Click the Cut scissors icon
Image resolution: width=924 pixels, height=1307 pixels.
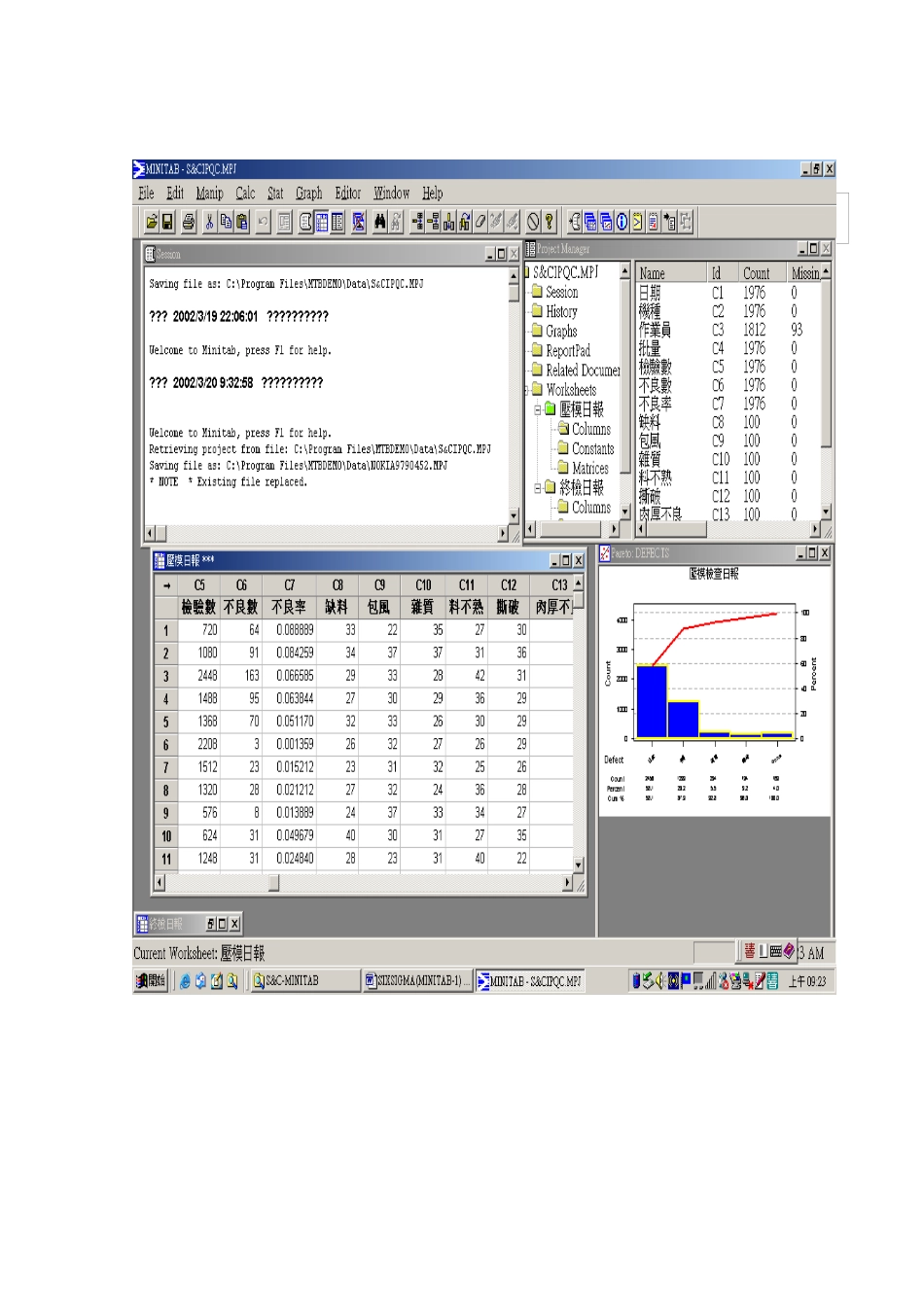[x=209, y=223]
